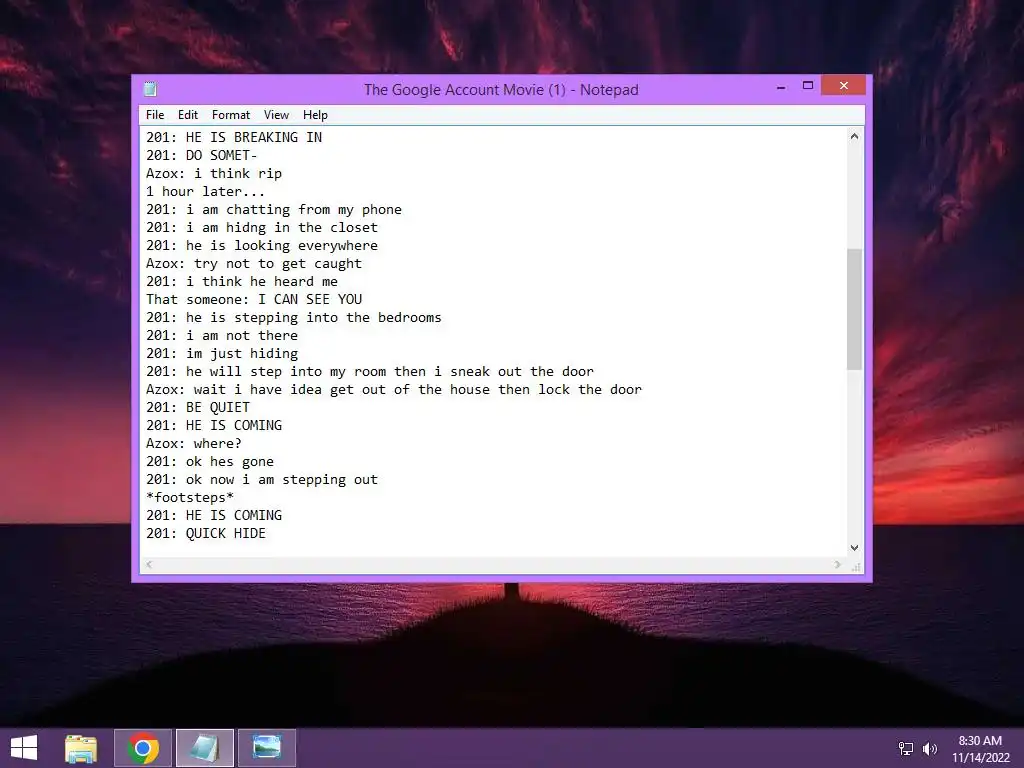Click the clock showing 8:30 AM
The height and width of the screenshot is (768, 1024).
[x=980, y=741]
